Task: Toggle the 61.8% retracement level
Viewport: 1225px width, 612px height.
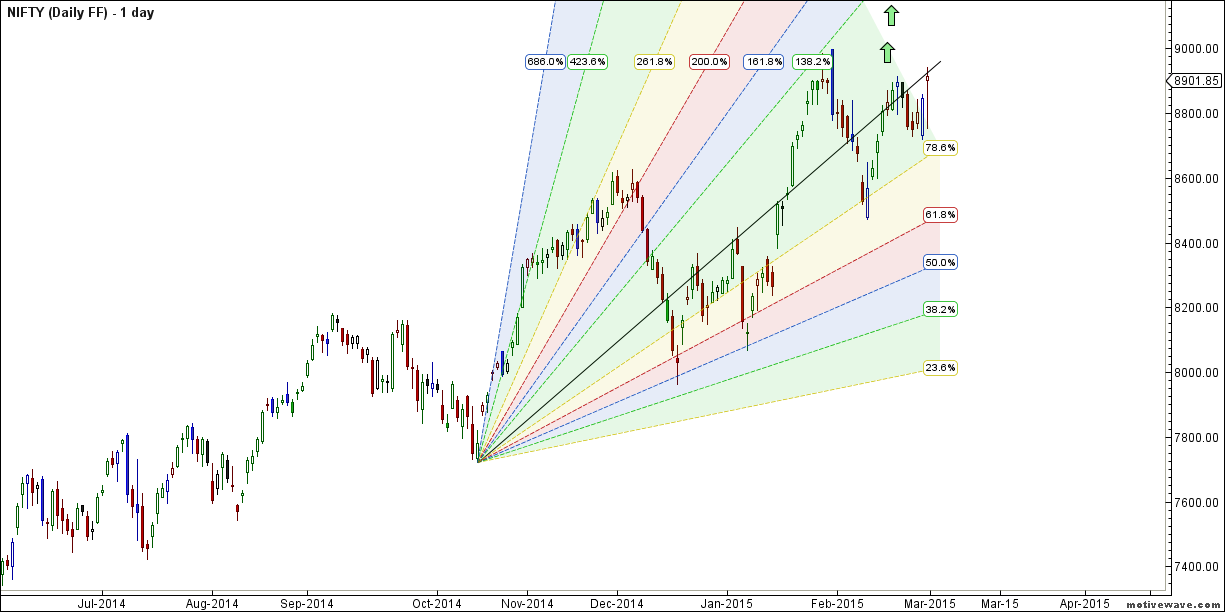Action: pyautogui.click(x=941, y=213)
